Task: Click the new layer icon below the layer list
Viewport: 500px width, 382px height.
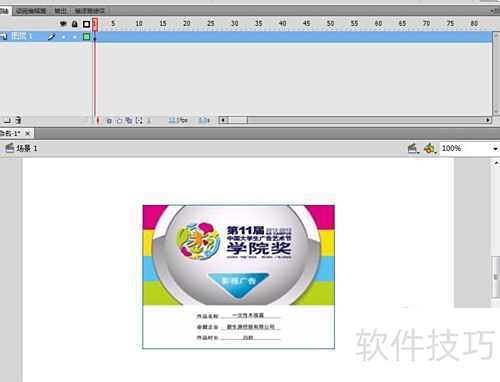Action: (7, 120)
